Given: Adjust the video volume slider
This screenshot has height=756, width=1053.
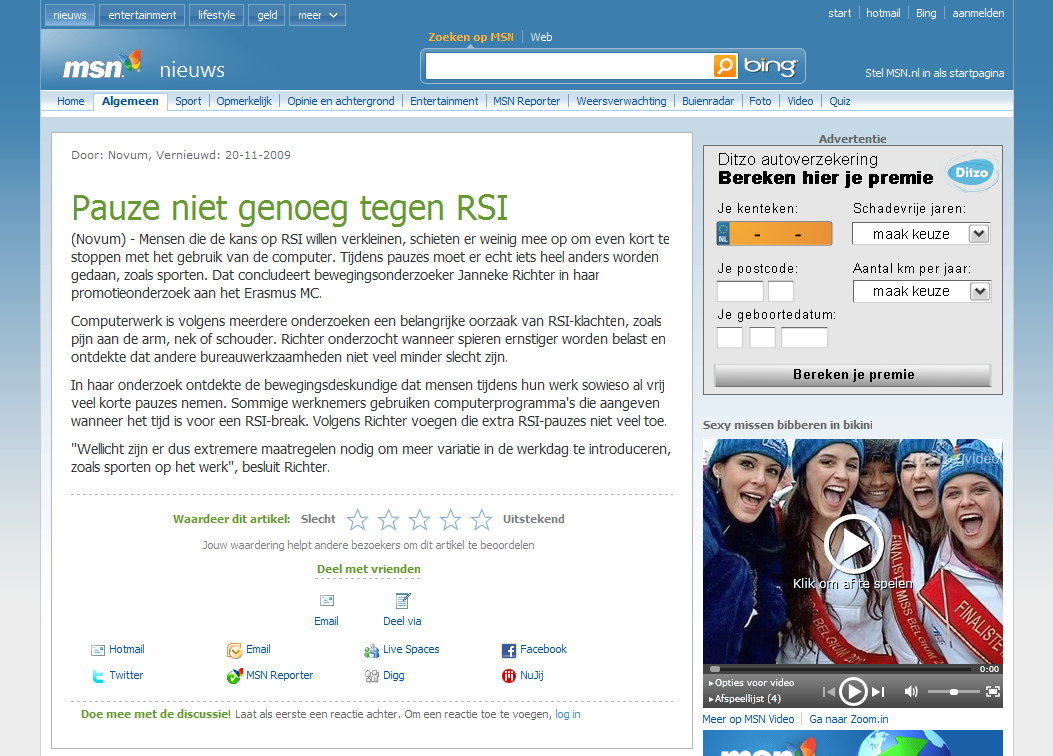Looking at the screenshot, I should pyautogui.click(x=953, y=691).
